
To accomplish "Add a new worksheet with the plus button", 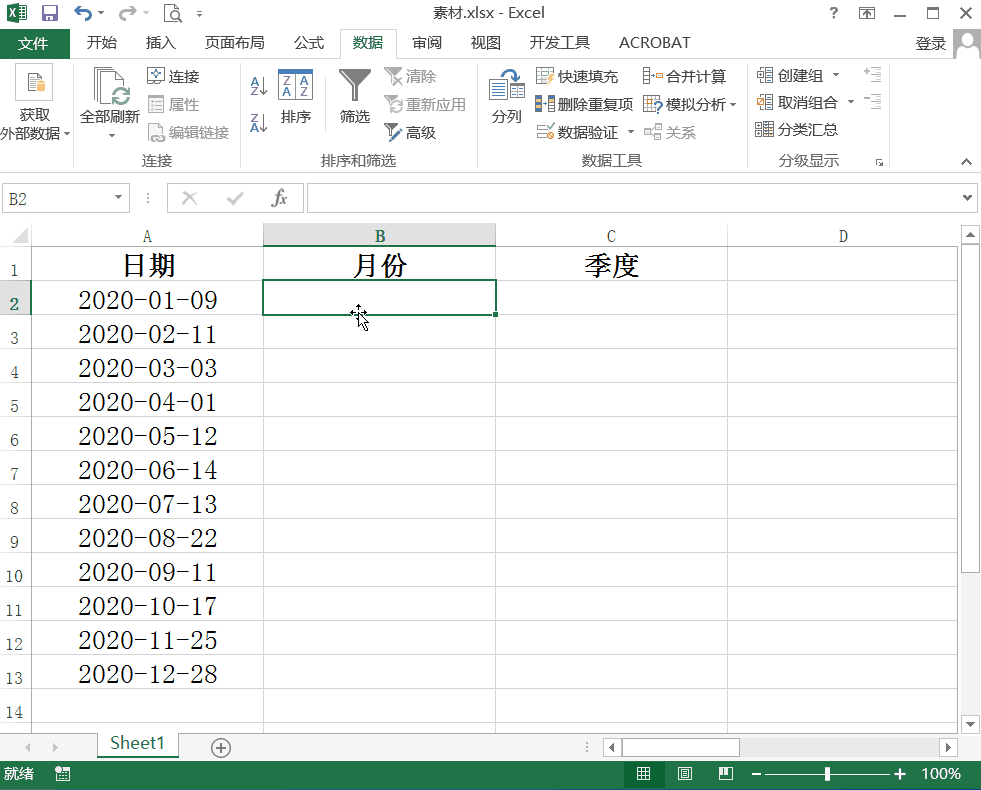I will tap(220, 746).
